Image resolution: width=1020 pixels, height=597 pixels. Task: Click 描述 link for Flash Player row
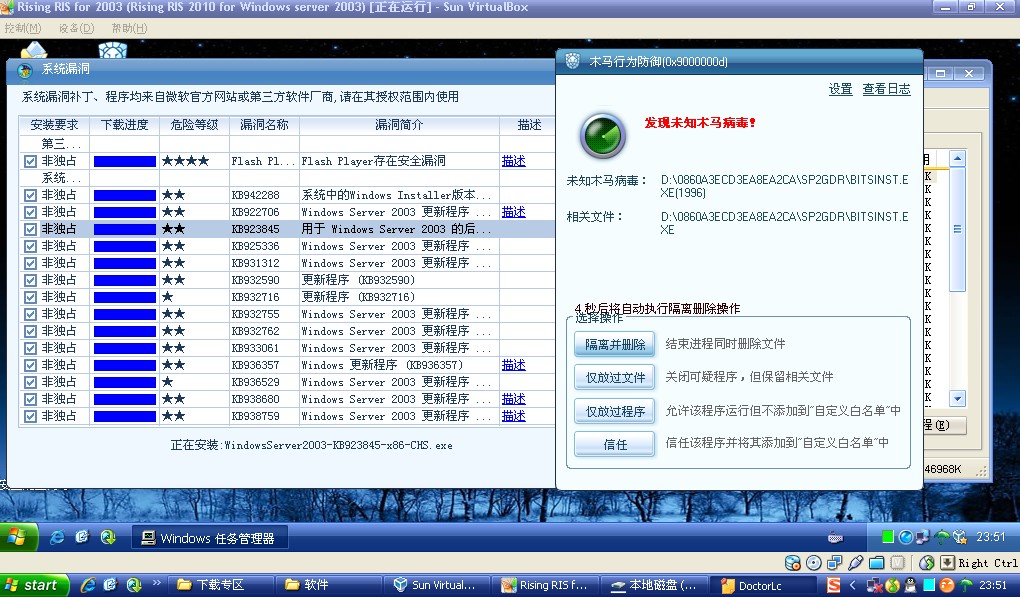513,161
